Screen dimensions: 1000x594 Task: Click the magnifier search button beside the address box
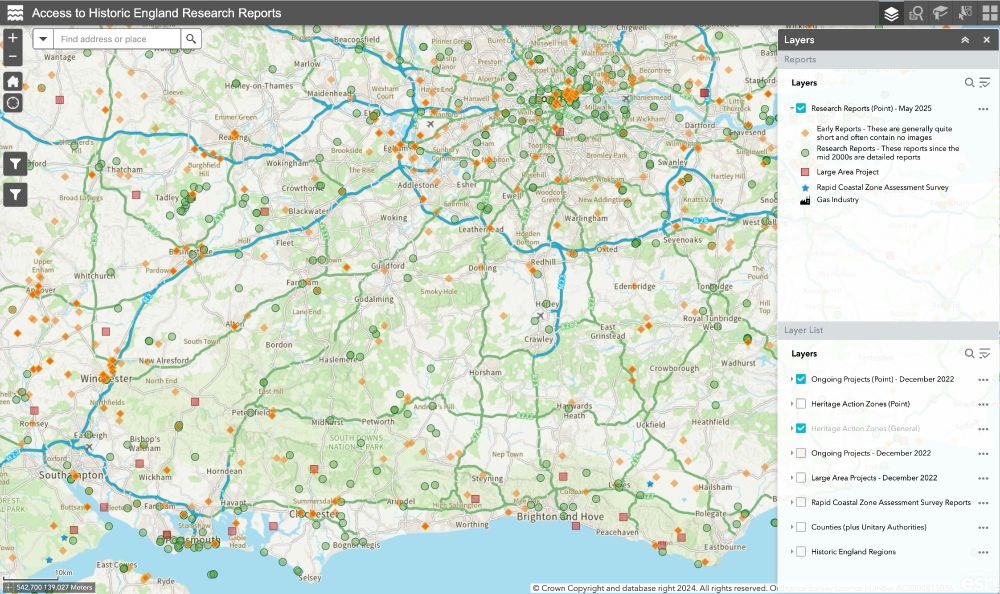(191, 39)
